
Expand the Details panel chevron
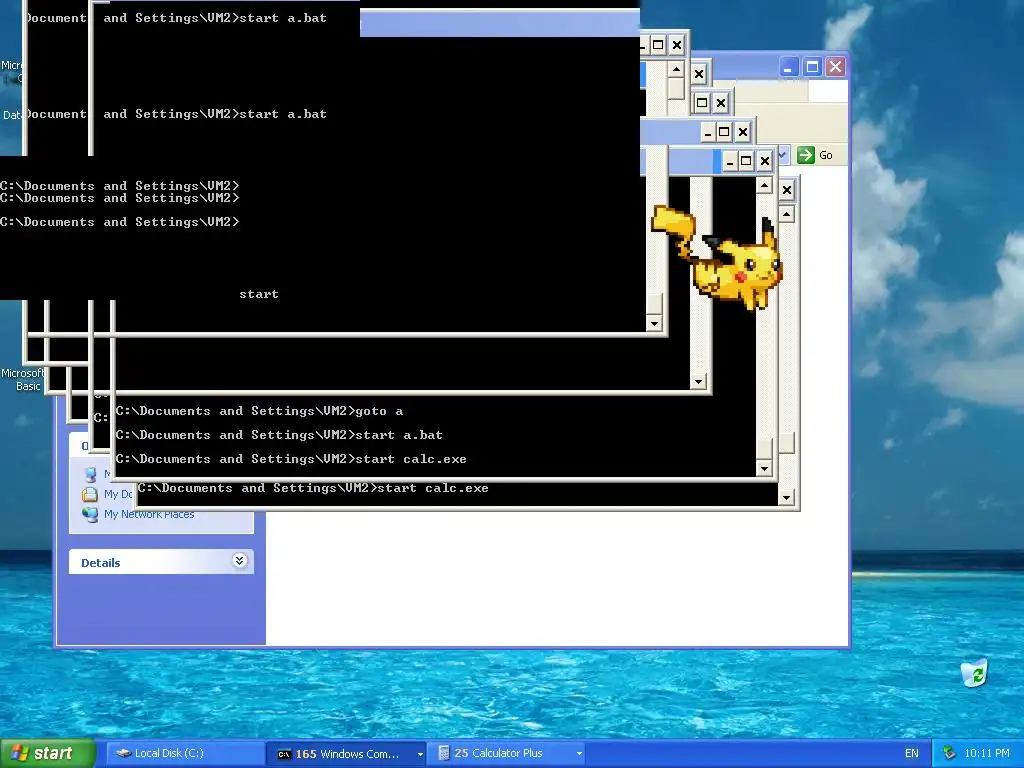pyautogui.click(x=240, y=561)
